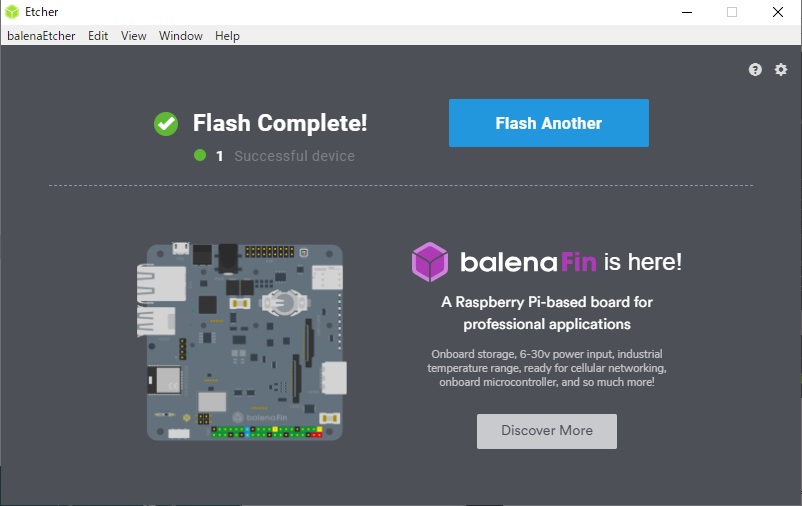Click the 'Onboard storage, 6-30v power input' description

547,368
